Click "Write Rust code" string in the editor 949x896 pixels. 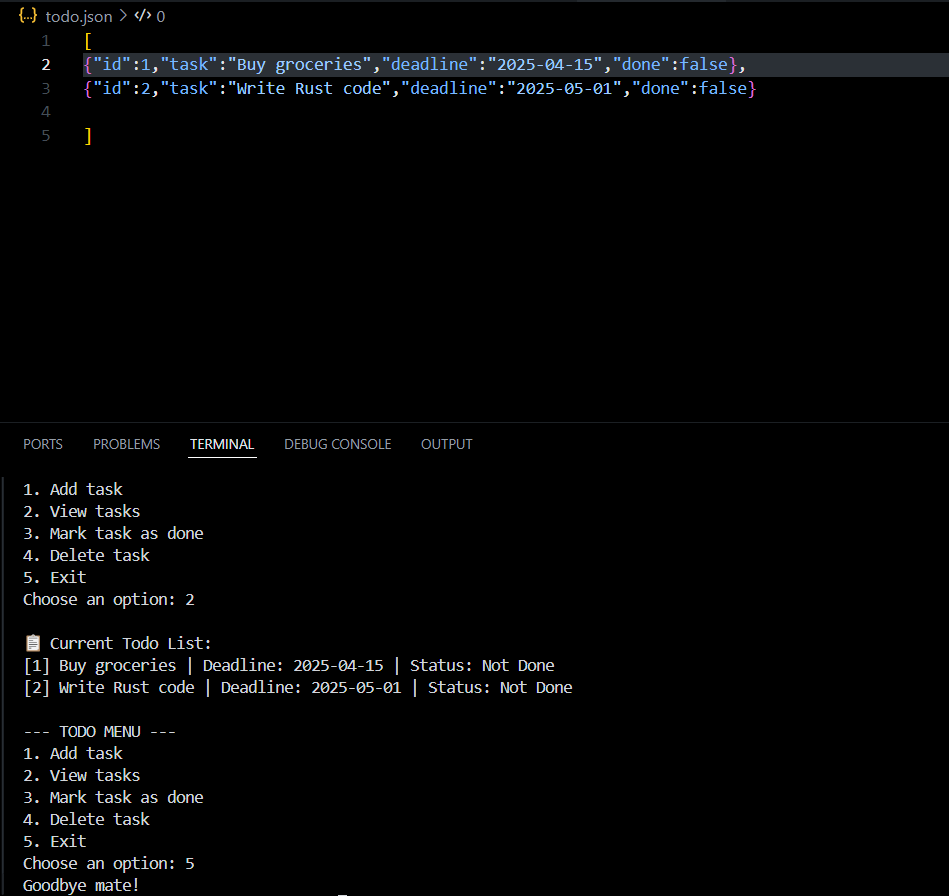[x=309, y=88]
